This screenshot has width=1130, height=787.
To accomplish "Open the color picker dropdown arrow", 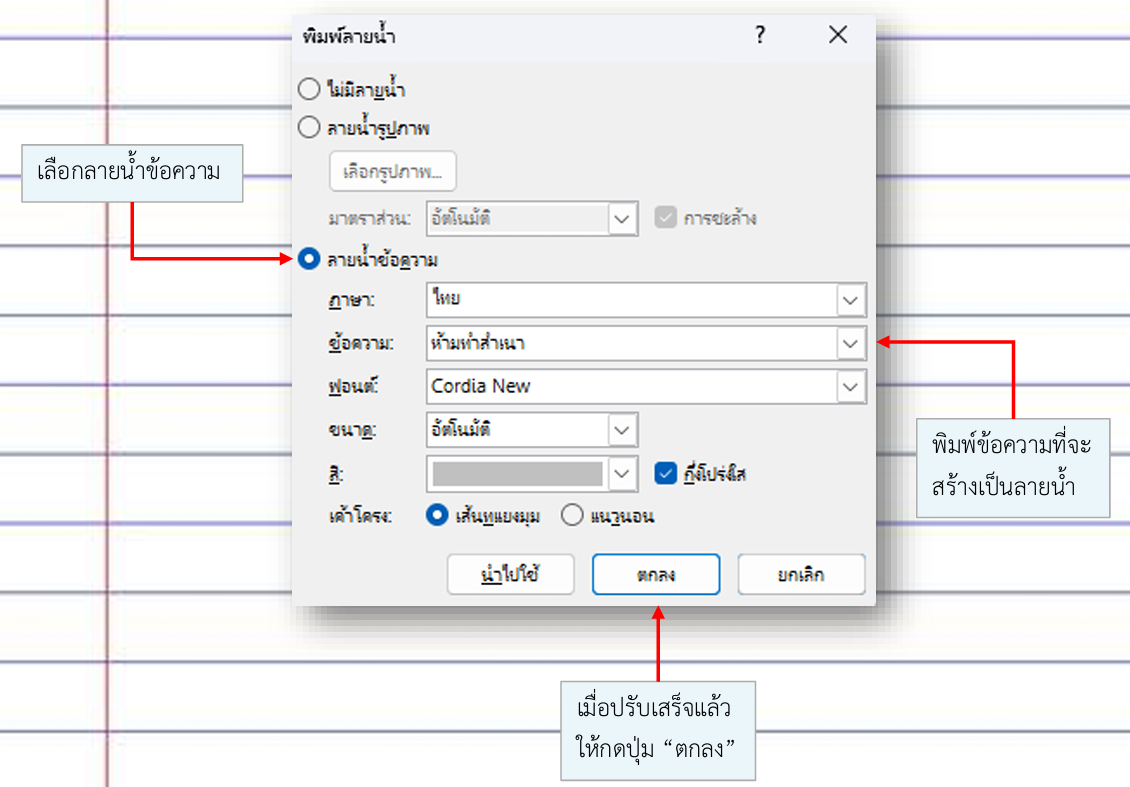I will click(x=622, y=473).
